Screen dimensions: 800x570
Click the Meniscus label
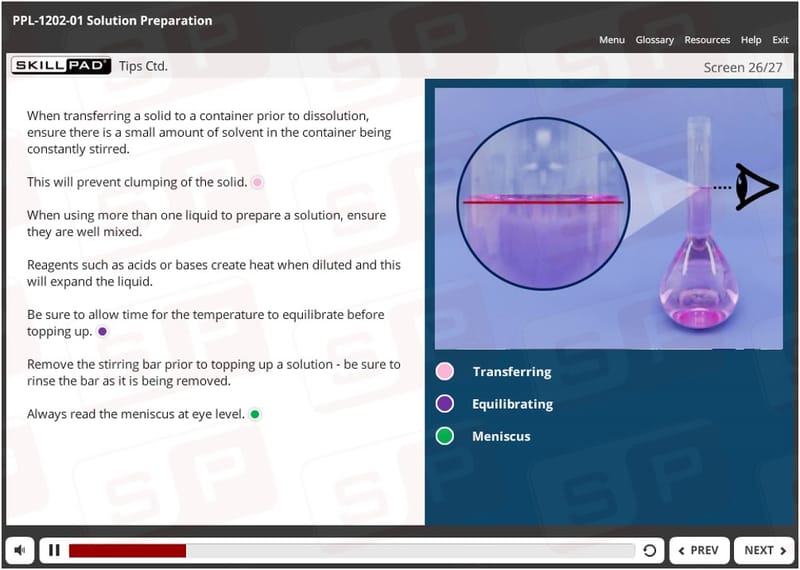(x=501, y=436)
